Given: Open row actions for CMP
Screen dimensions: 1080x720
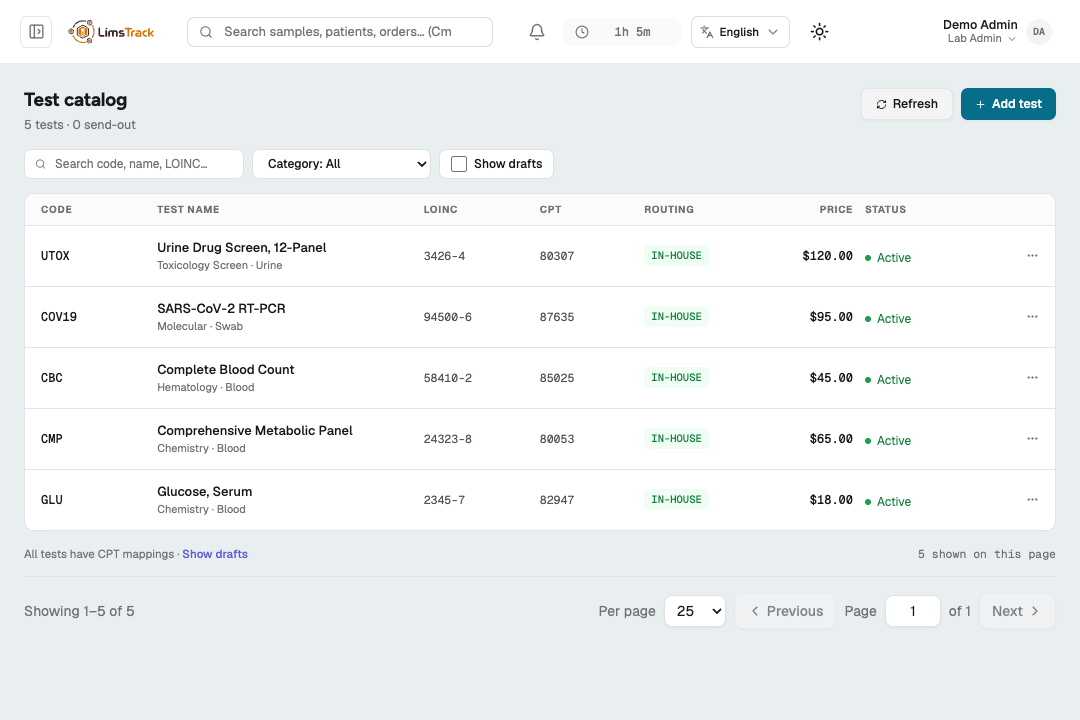Looking at the screenshot, I should (1032, 439).
